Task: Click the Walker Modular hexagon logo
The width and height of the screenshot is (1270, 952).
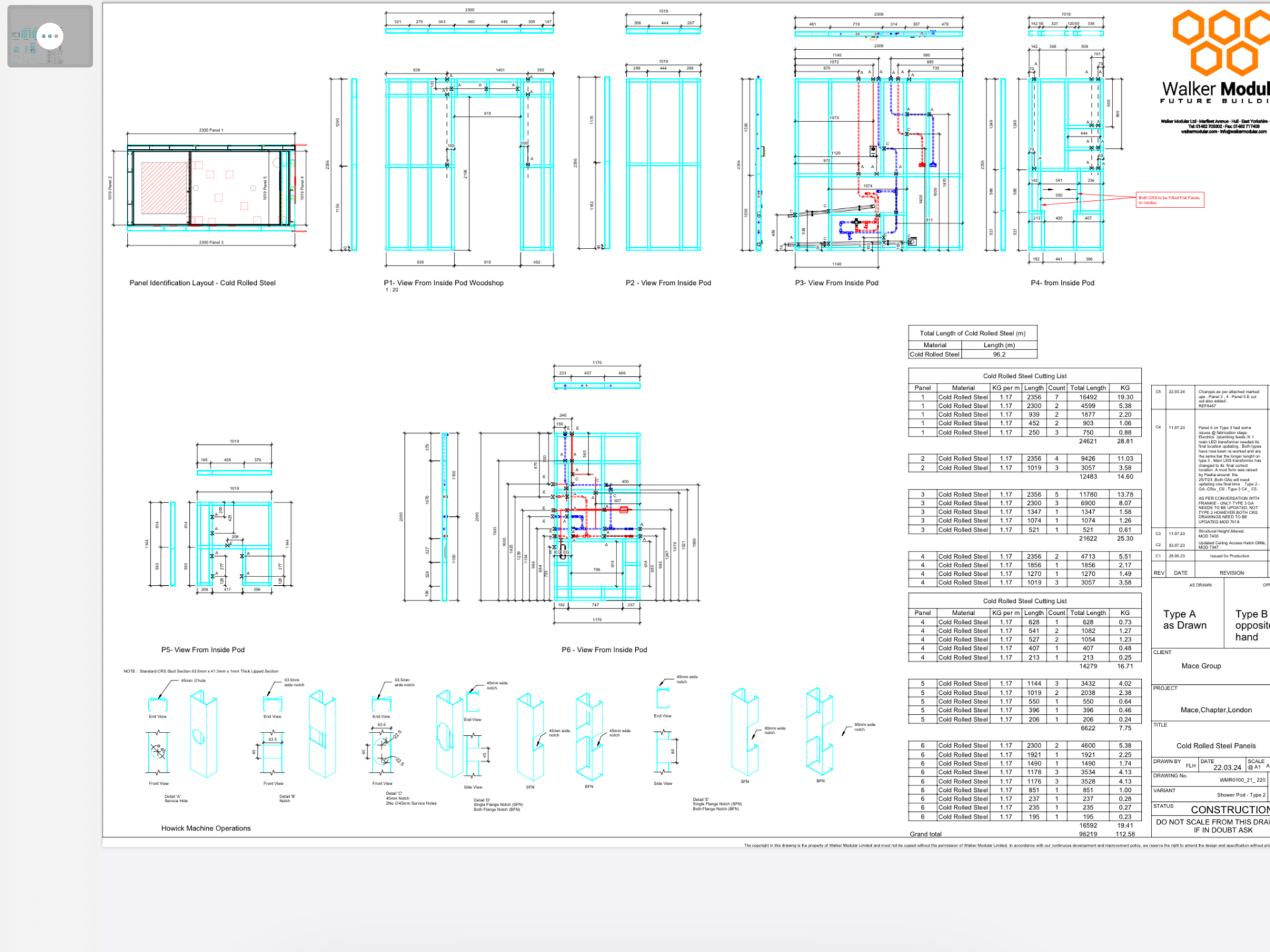Action: 1221,42
